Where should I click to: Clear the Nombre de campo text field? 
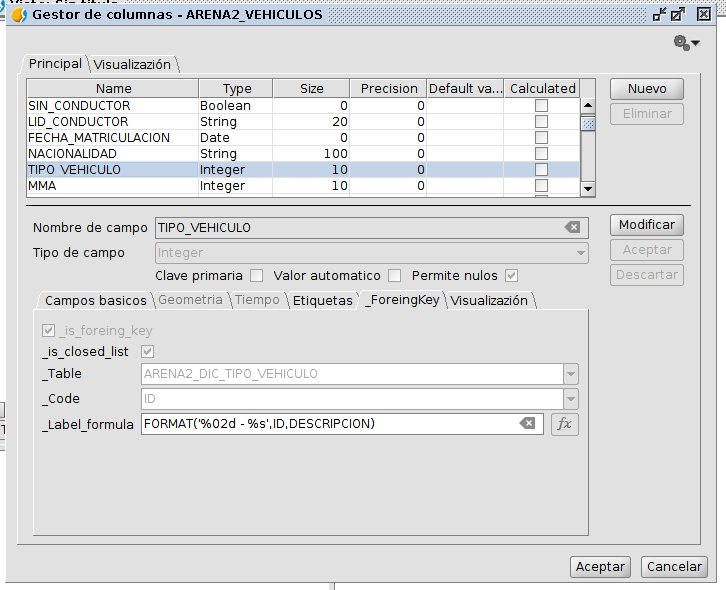pyautogui.click(x=572, y=227)
